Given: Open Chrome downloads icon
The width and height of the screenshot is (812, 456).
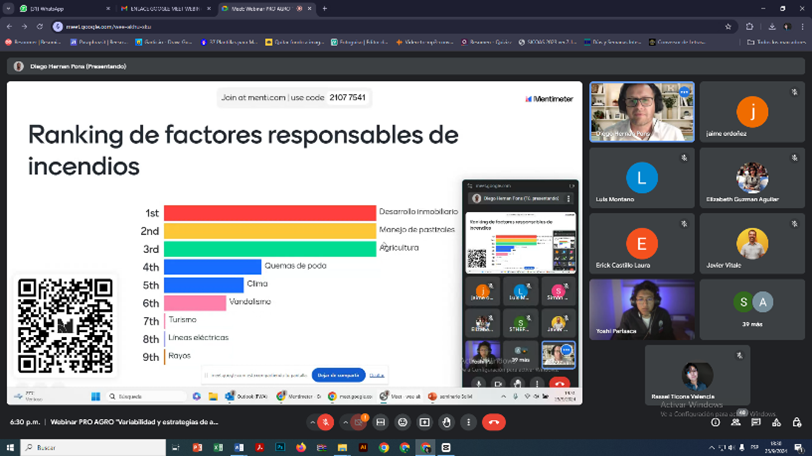Looking at the screenshot, I should 772,26.
